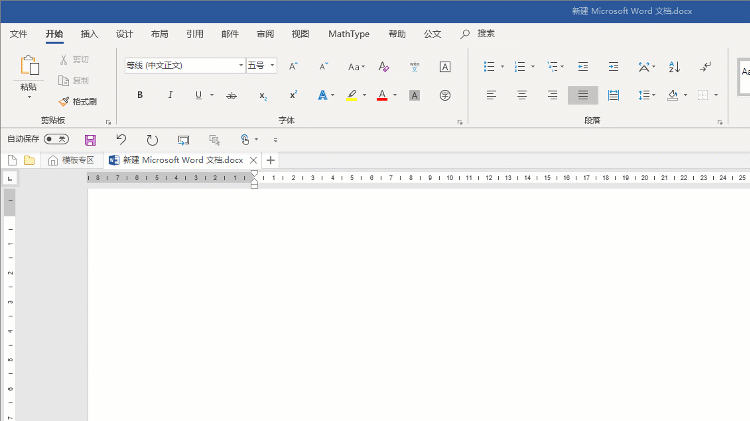Switch to the 视图 tab
The image size is (750, 421).
tap(300, 34)
